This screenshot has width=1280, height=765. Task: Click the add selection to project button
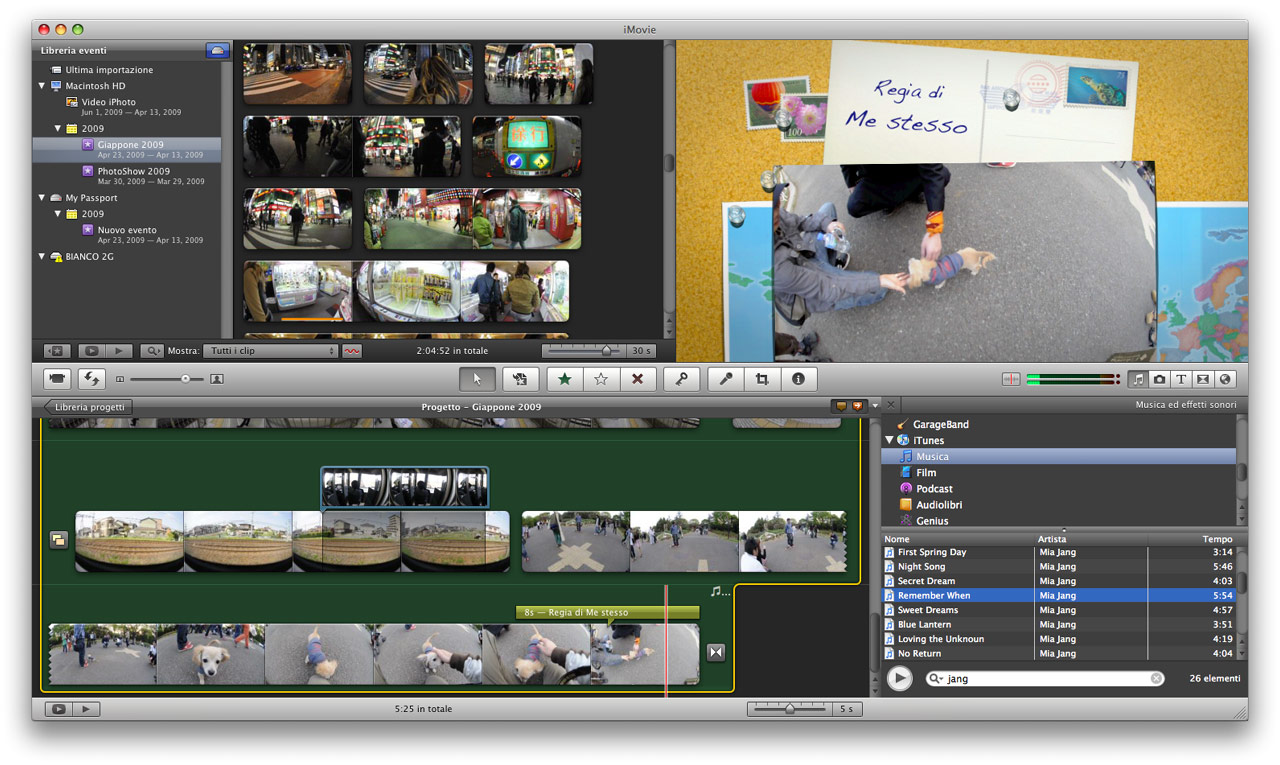[520, 379]
